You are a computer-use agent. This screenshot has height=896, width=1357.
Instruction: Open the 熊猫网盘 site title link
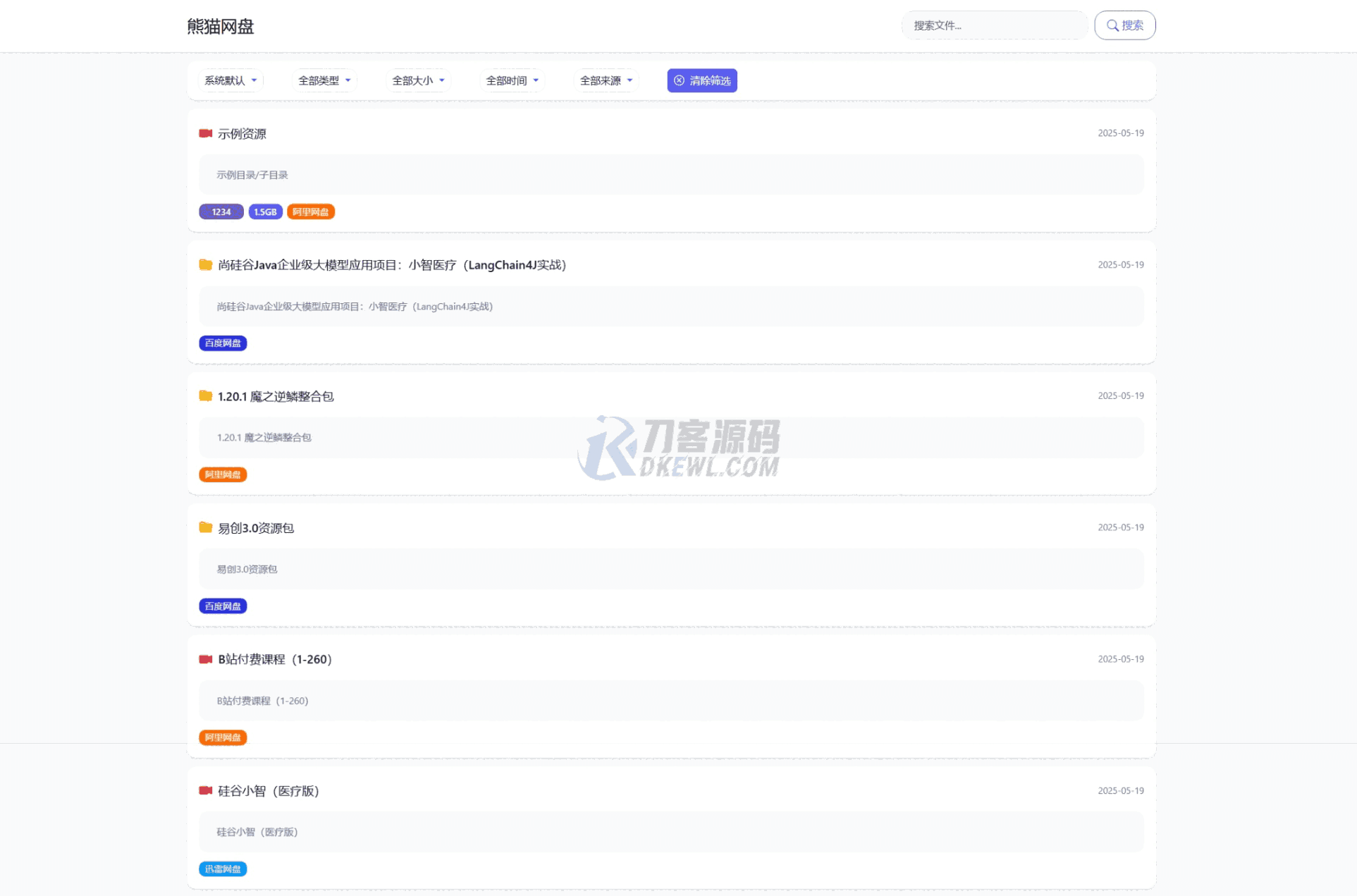(x=220, y=26)
